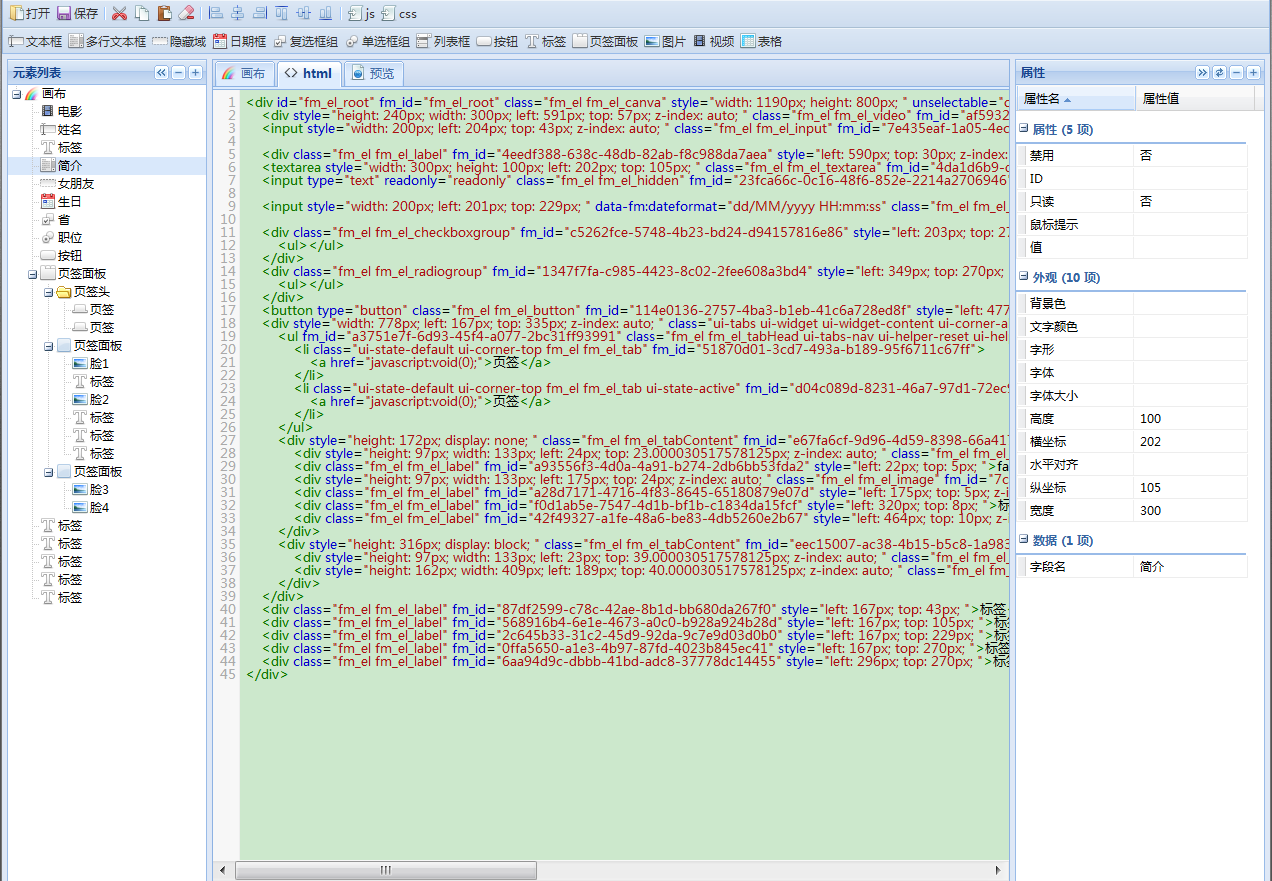Add a 复选框组 checkbox group element
The width and height of the screenshot is (1272, 881).
click(x=306, y=41)
